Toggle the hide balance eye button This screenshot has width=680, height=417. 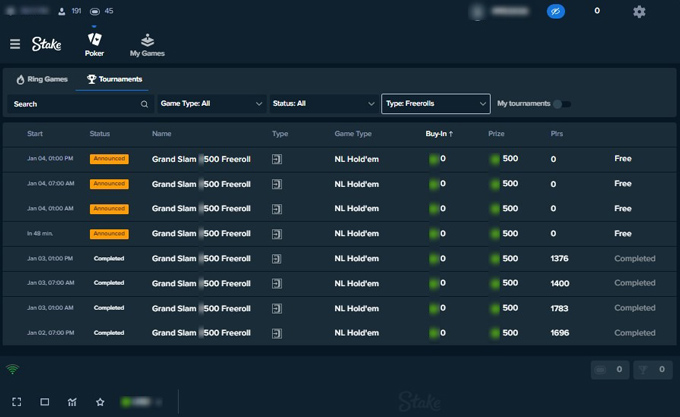tap(556, 12)
